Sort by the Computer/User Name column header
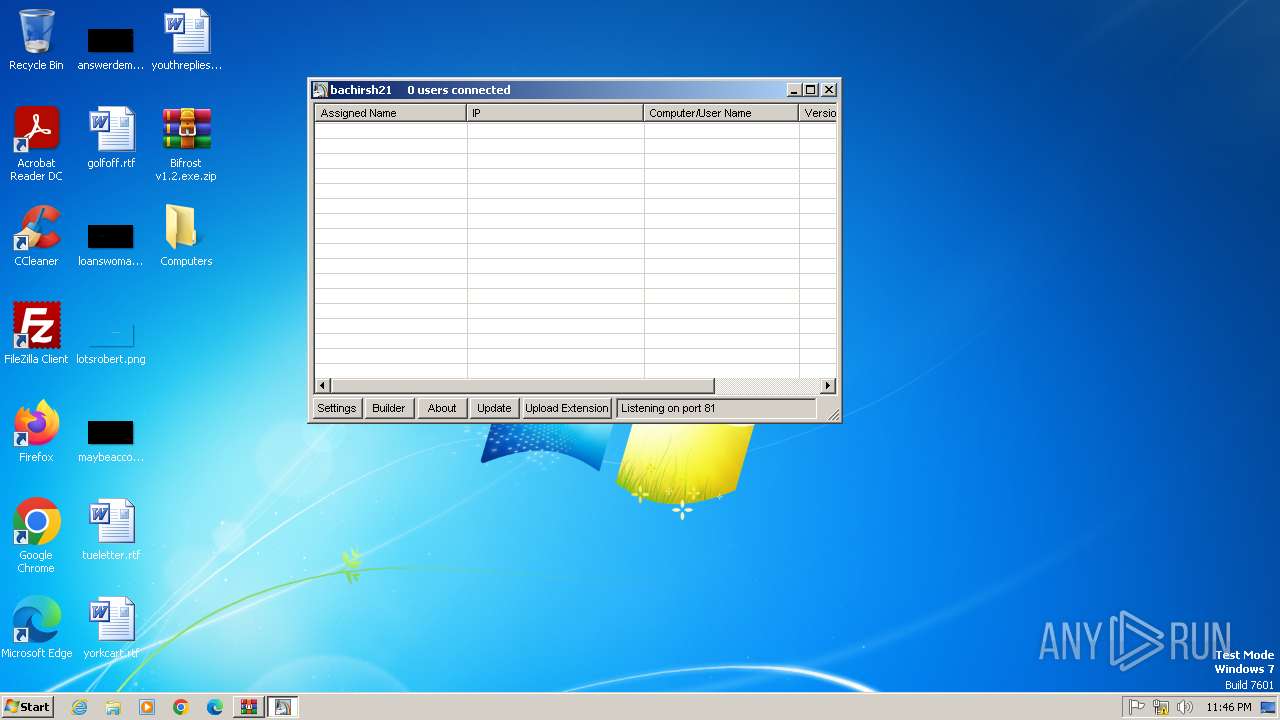Viewport: 1280px width, 720px height. tap(721, 113)
